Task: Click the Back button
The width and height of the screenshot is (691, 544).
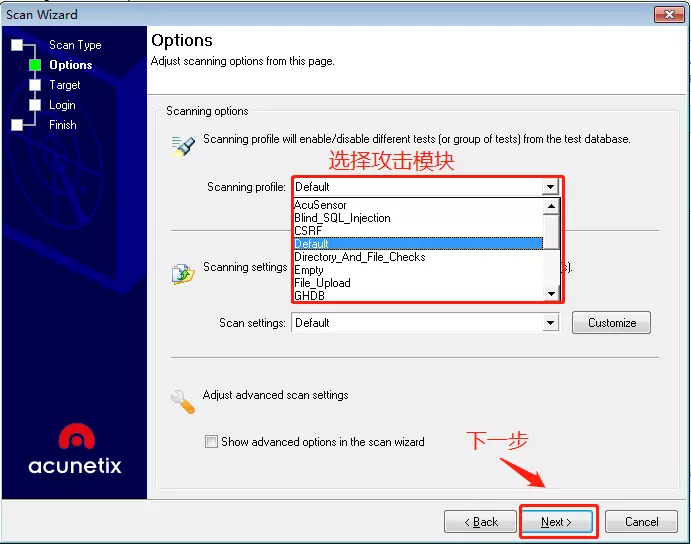Action: click(x=480, y=522)
